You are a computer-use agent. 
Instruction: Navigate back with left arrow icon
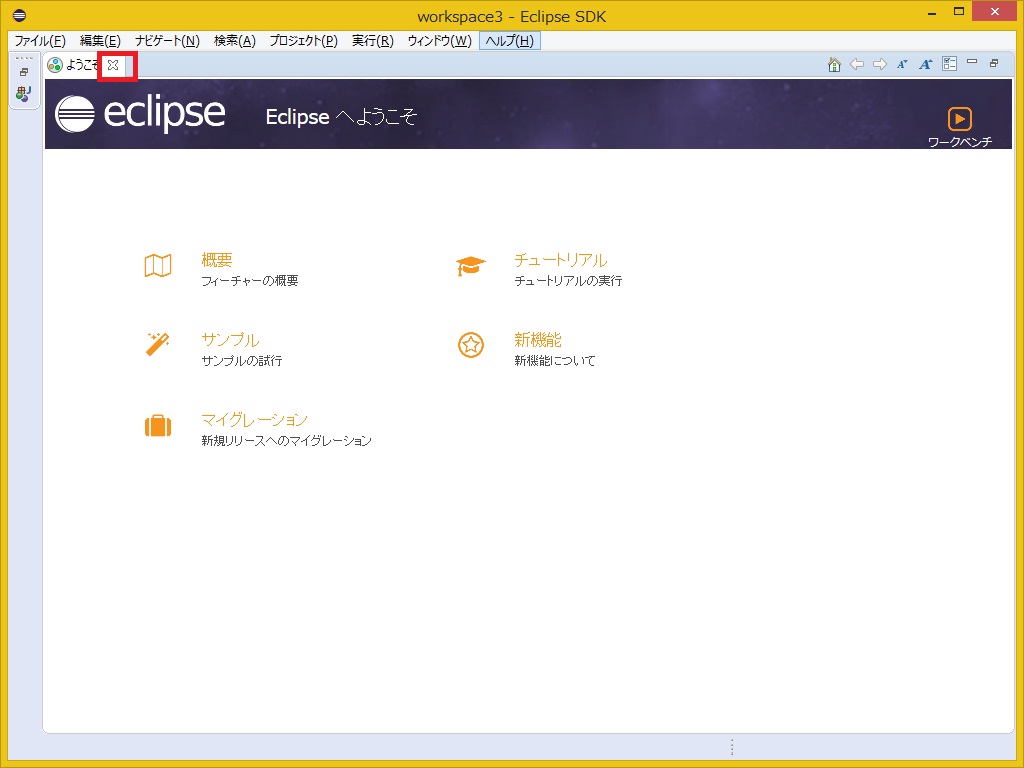[x=857, y=64]
